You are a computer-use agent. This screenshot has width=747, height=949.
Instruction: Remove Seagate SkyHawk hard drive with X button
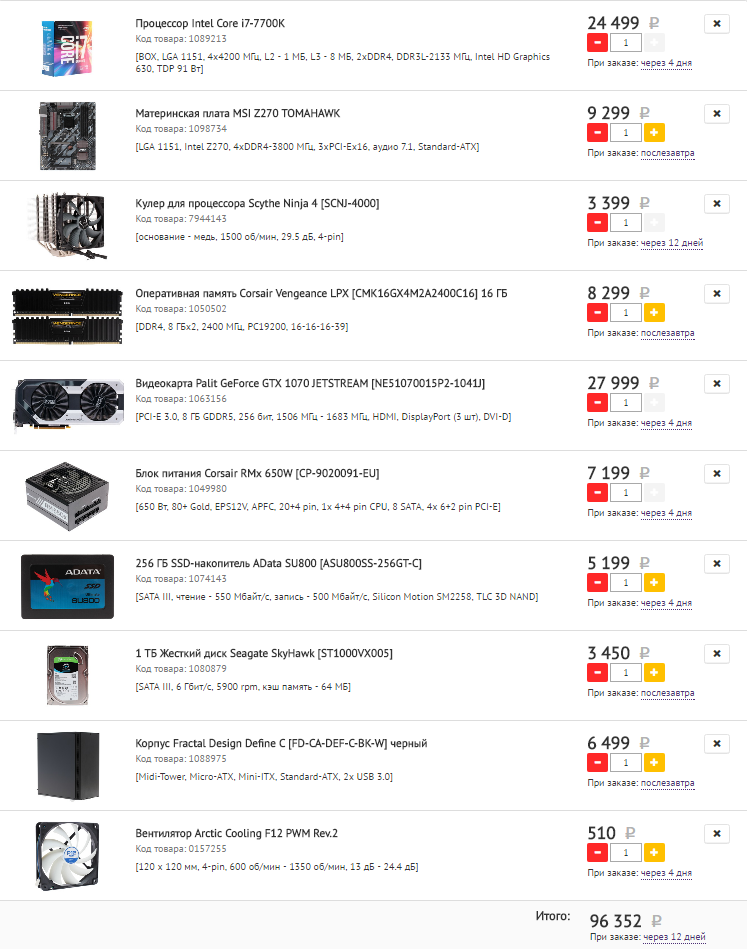pos(717,654)
